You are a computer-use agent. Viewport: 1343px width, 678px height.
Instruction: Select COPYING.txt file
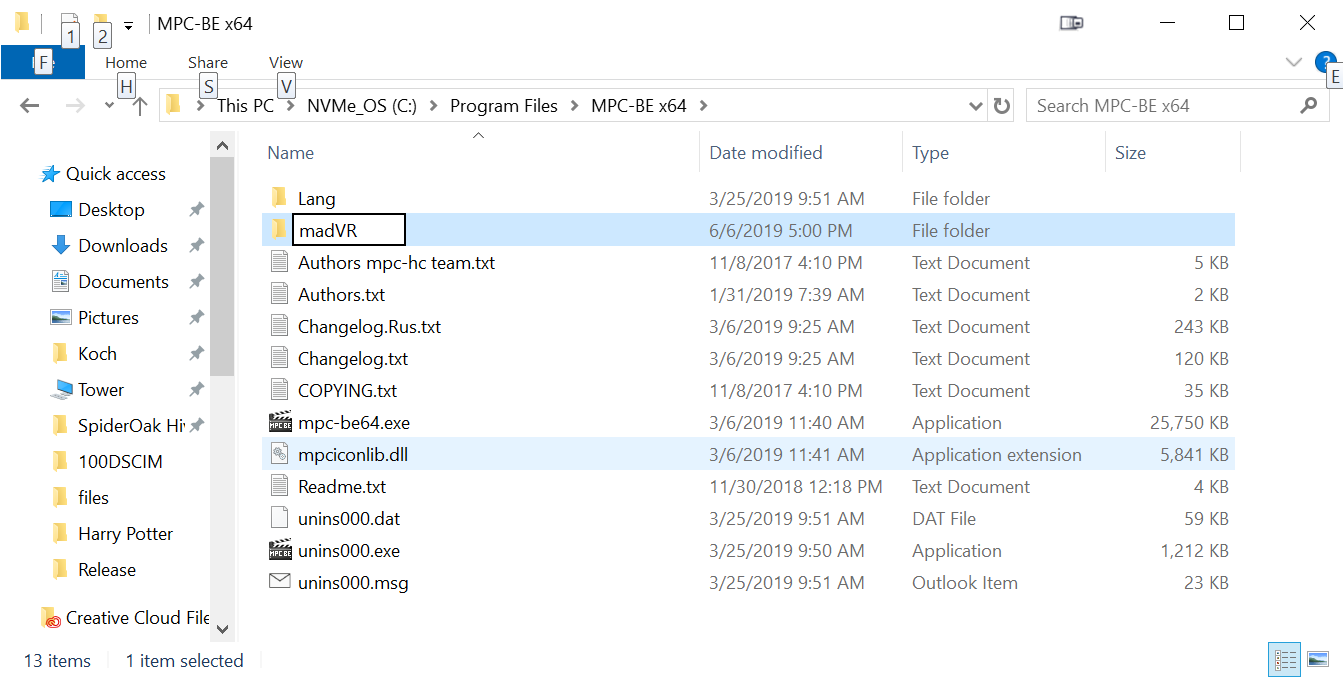coord(347,390)
